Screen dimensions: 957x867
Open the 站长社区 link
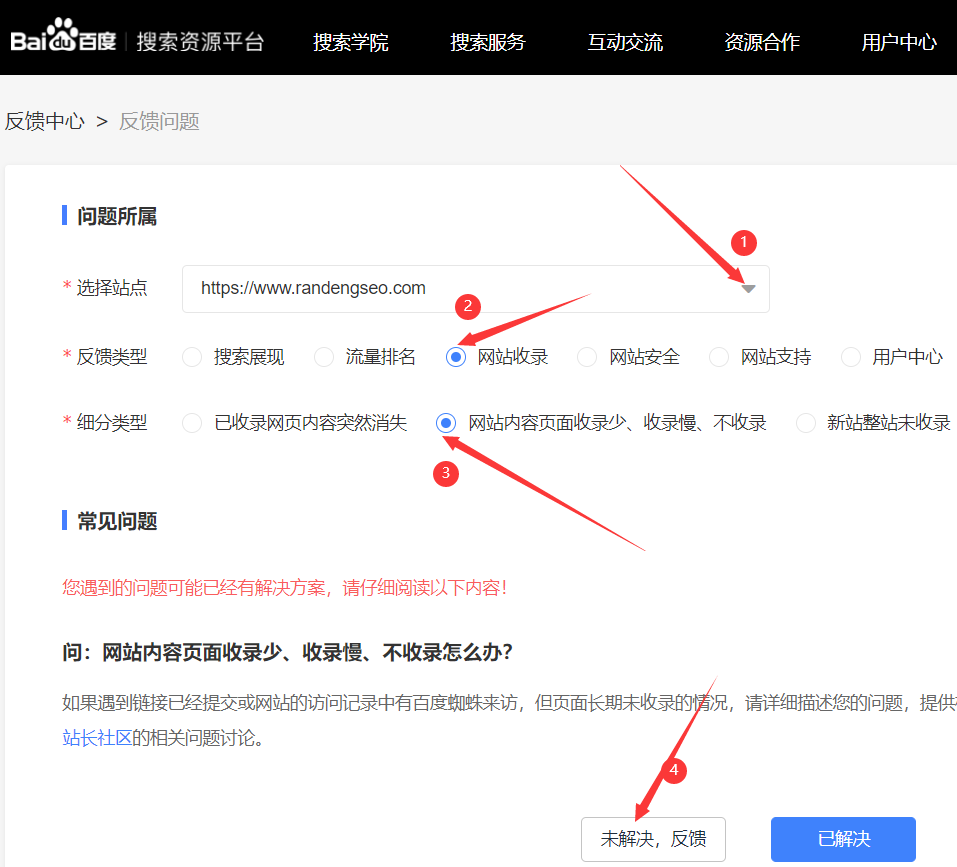tap(97, 739)
